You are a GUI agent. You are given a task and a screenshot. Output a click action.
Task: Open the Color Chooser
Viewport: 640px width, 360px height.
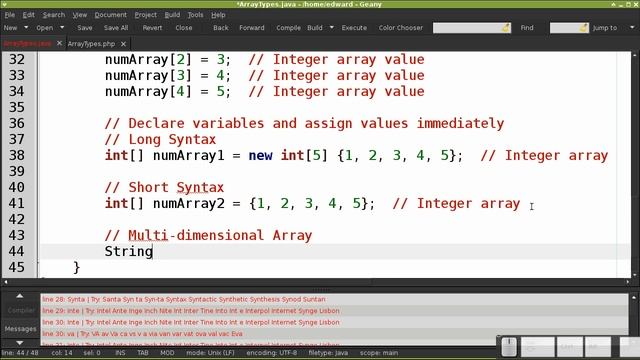(401, 28)
